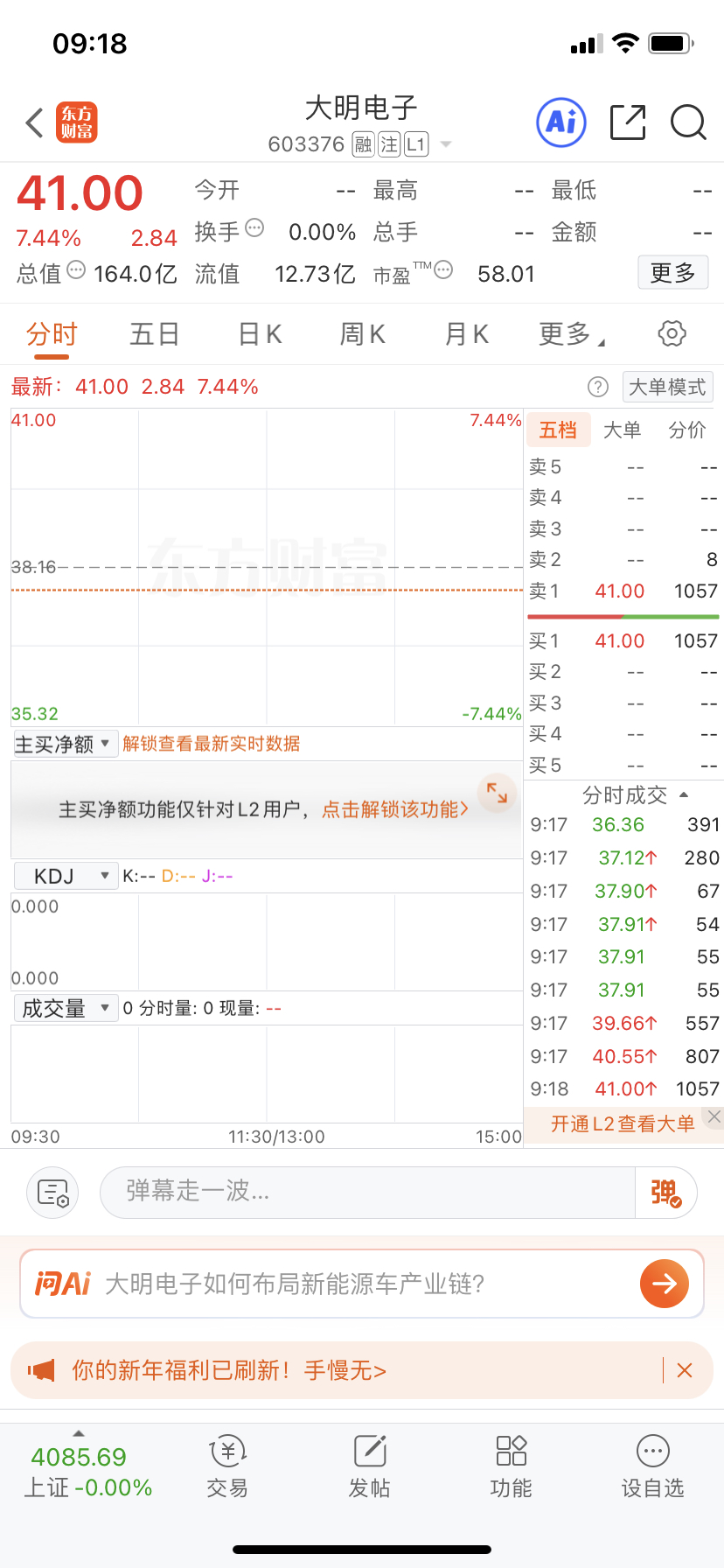Select the 分价 tab
This screenshot has width=724, height=1568.
(687, 430)
